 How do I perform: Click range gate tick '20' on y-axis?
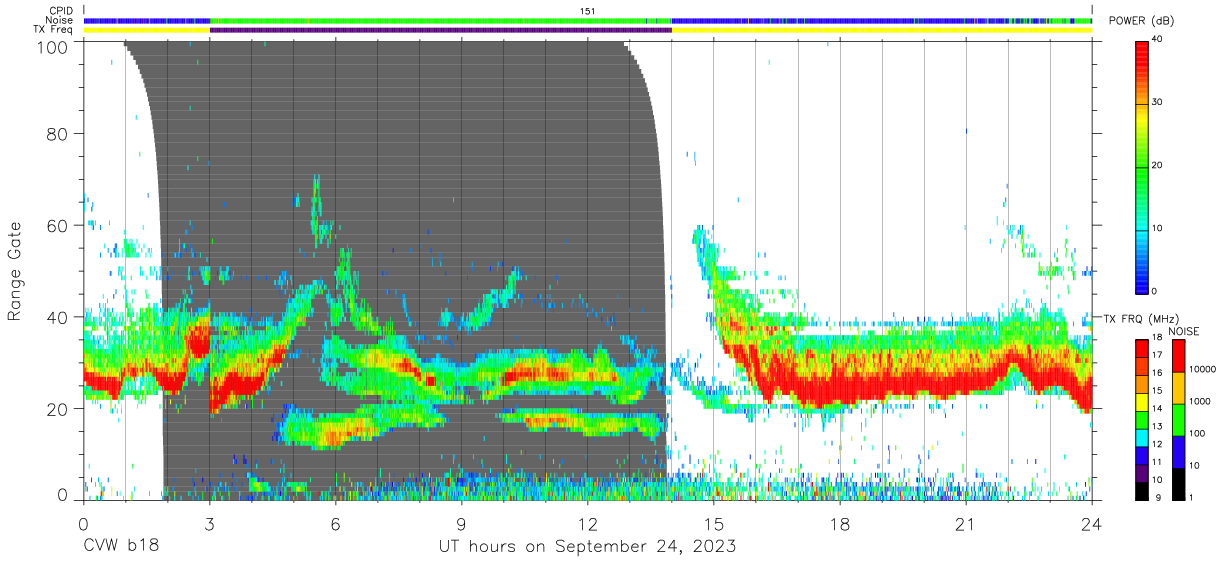(58, 409)
